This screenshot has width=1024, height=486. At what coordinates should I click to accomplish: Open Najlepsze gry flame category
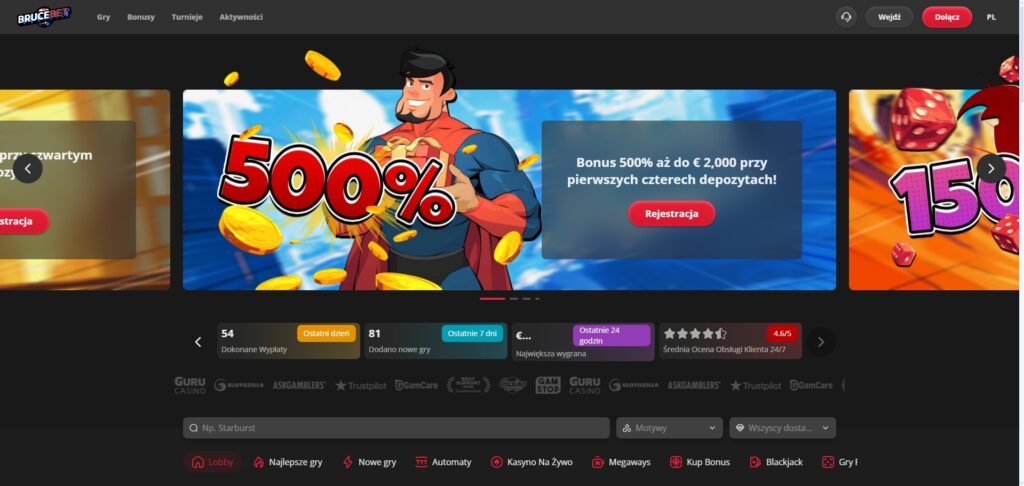[288, 462]
